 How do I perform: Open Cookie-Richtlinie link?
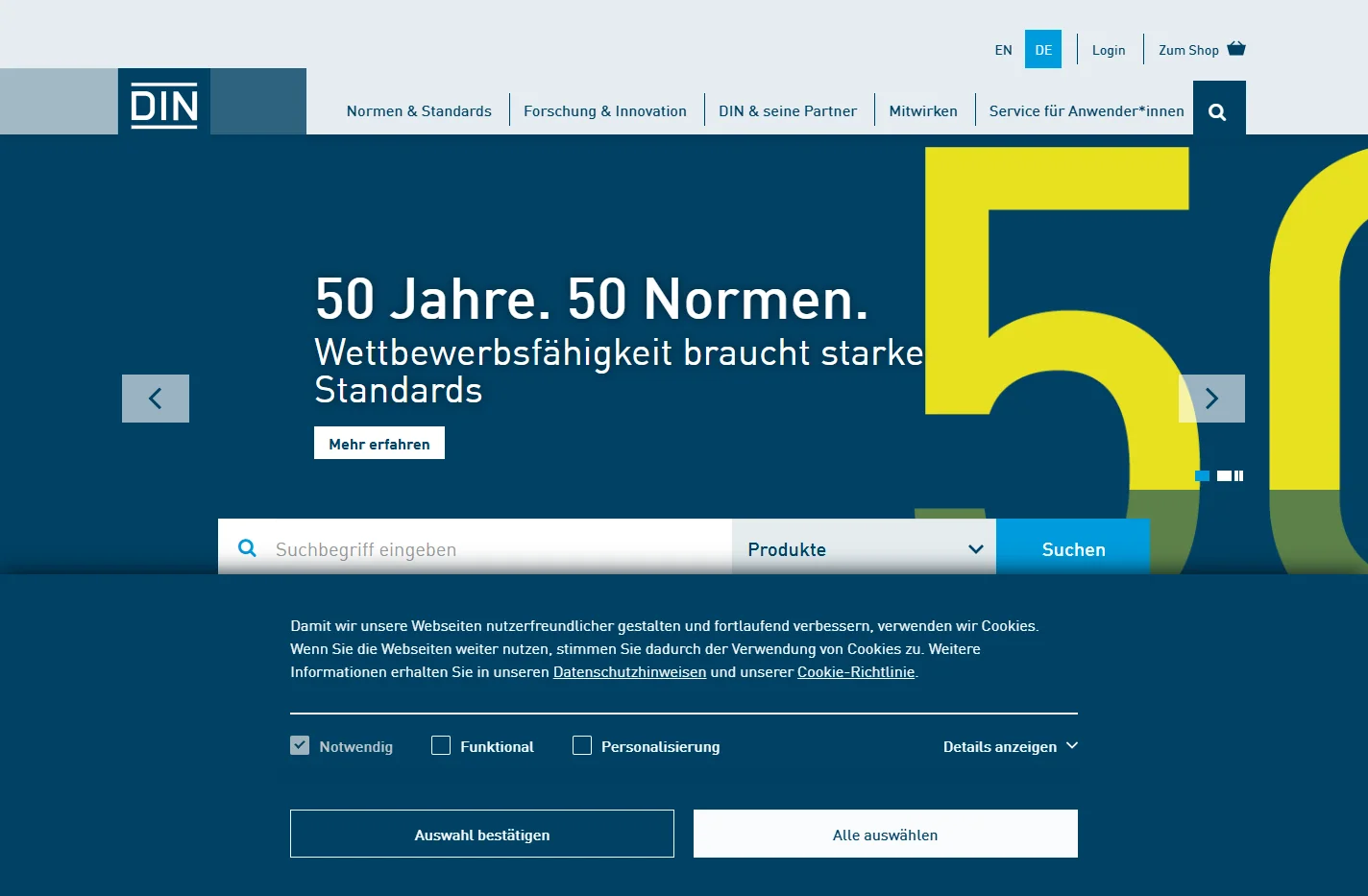pos(856,672)
